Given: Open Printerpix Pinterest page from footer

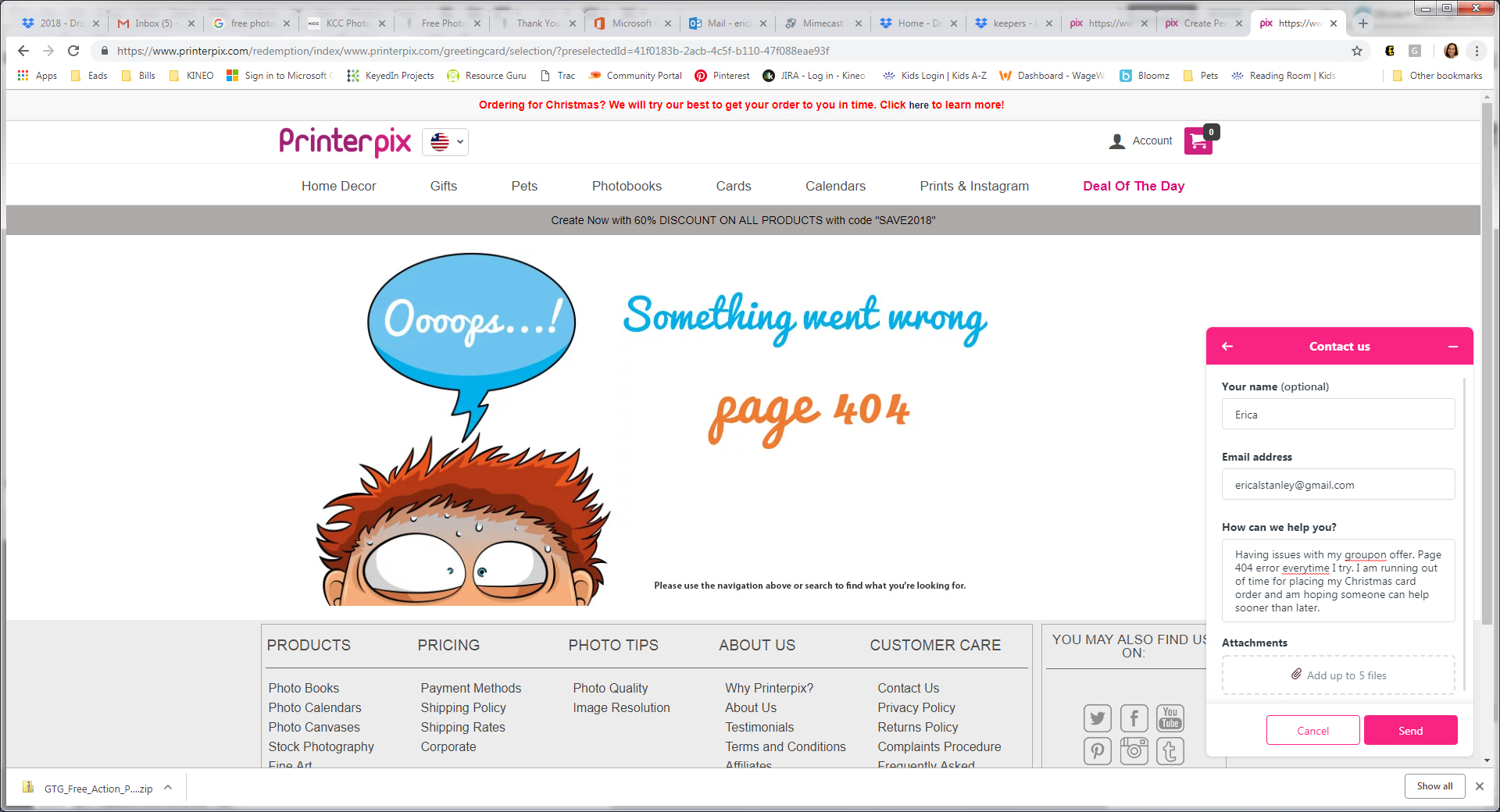Looking at the screenshot, I should [x=1097, y=750].
